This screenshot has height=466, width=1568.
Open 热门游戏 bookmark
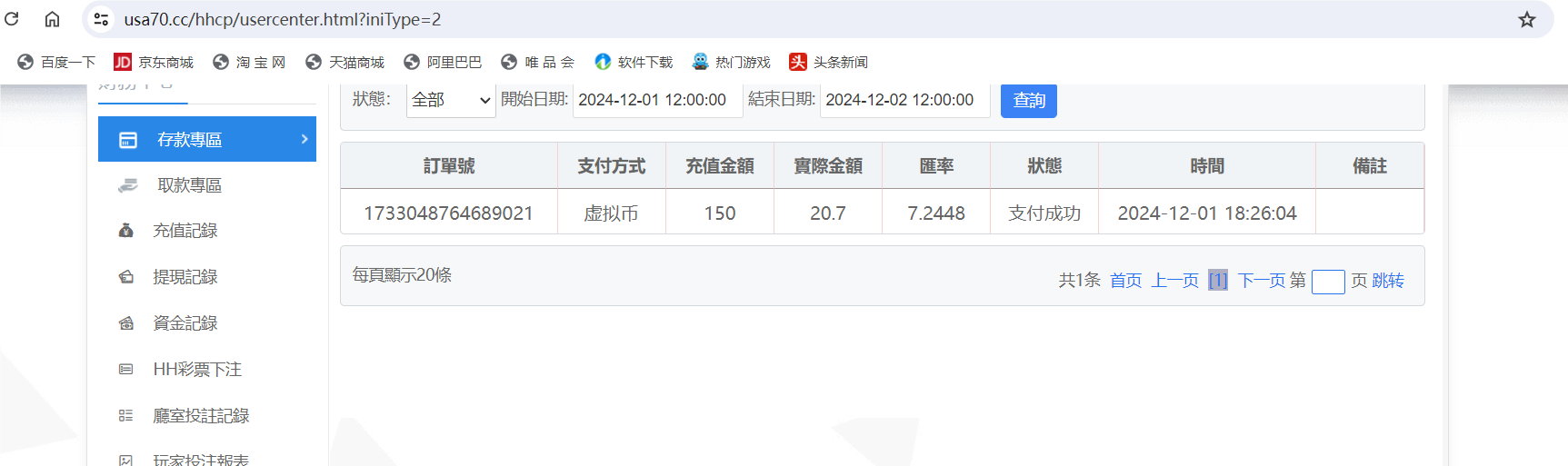point(731,62)
